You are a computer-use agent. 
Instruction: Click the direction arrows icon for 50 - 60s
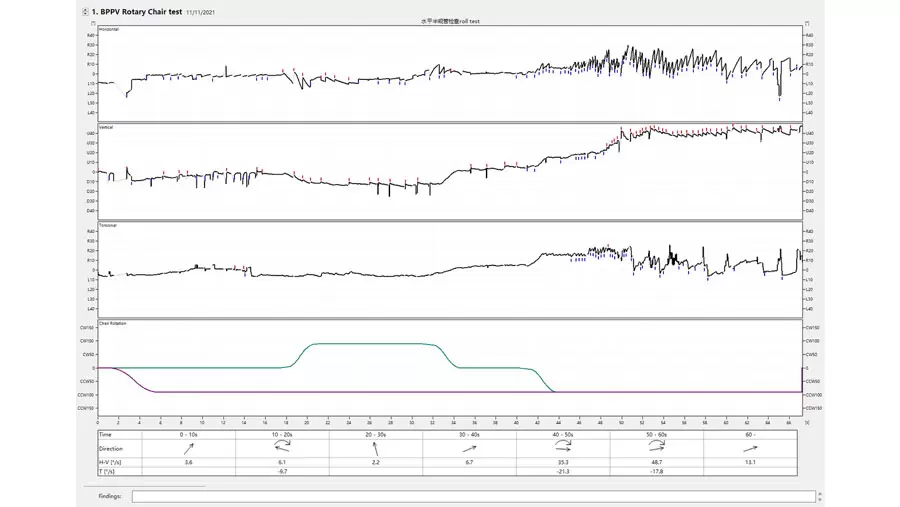(x=658, y=450)
